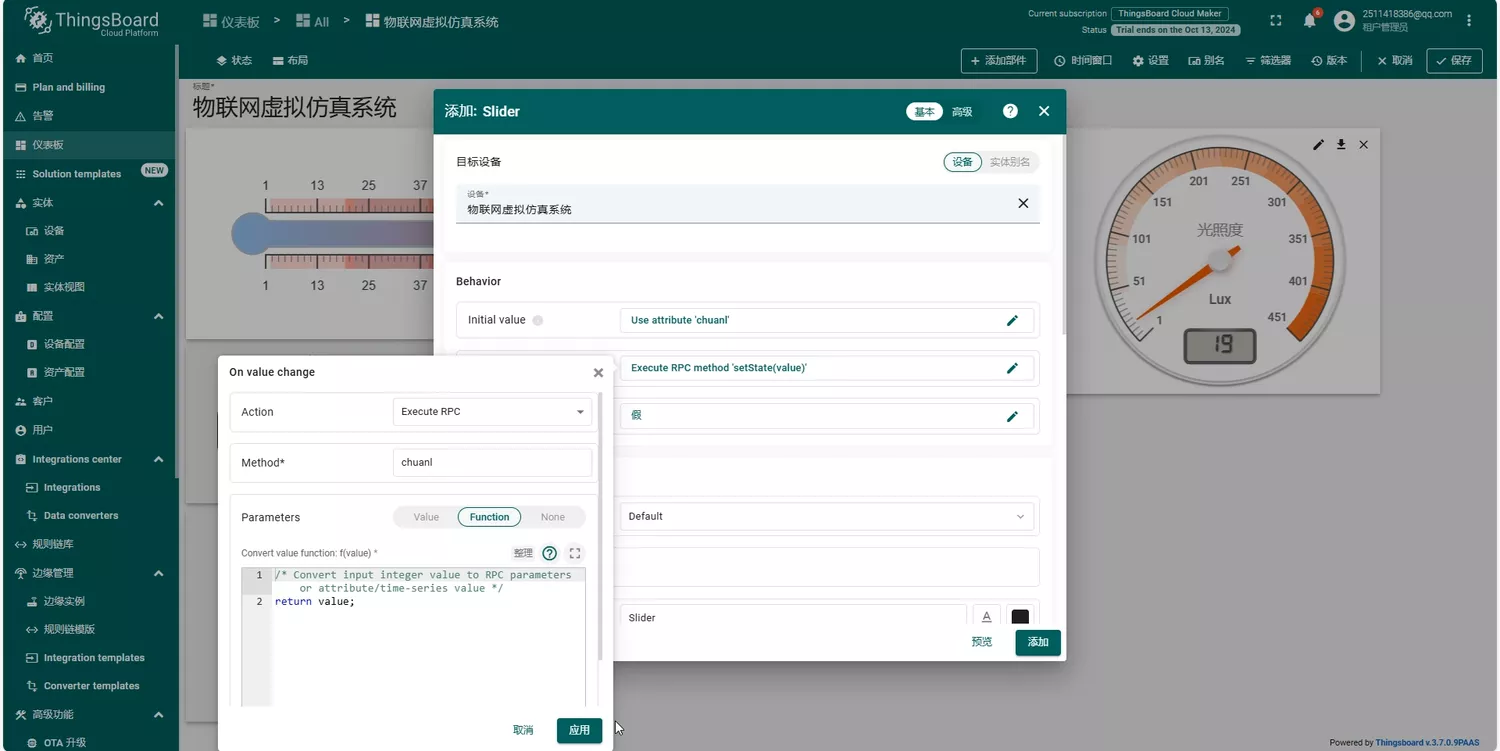Open the convert function help icon
The image size is (1500, 751).
tap(549, 553)
